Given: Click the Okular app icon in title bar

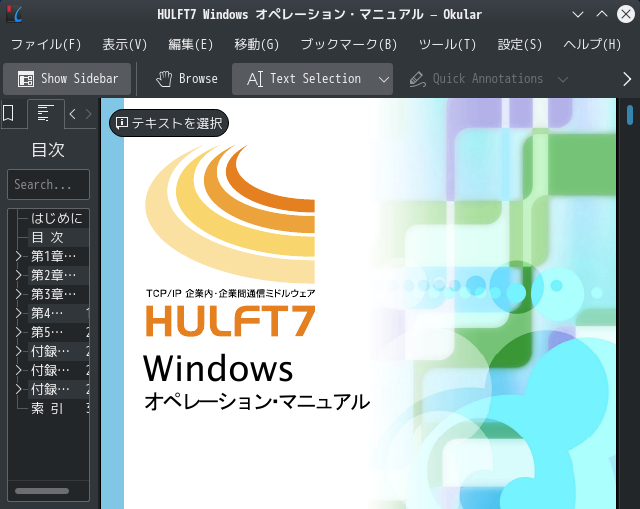Looking at the screenshot, I should pos(14,15).
